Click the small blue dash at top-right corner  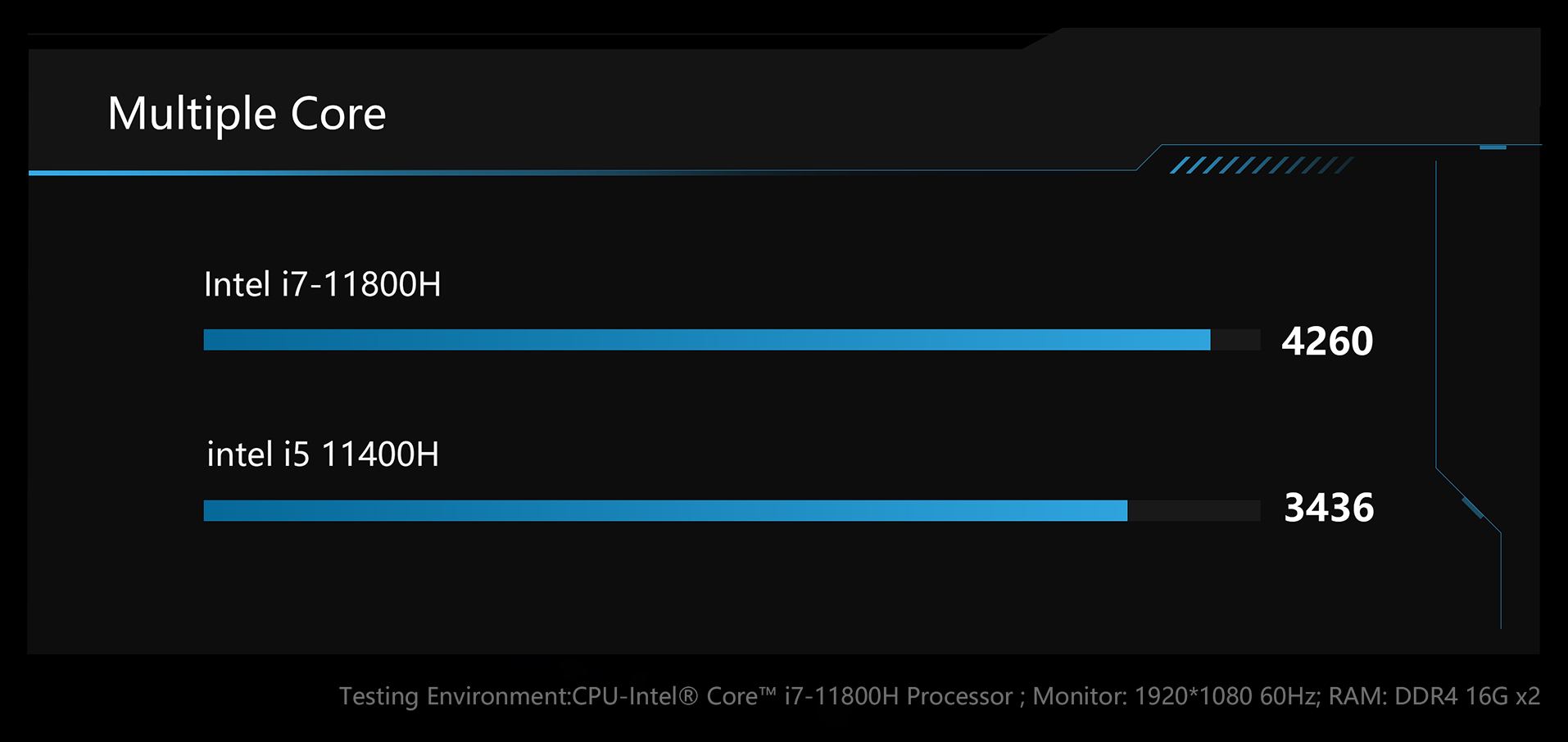(x=1493, y=147)
